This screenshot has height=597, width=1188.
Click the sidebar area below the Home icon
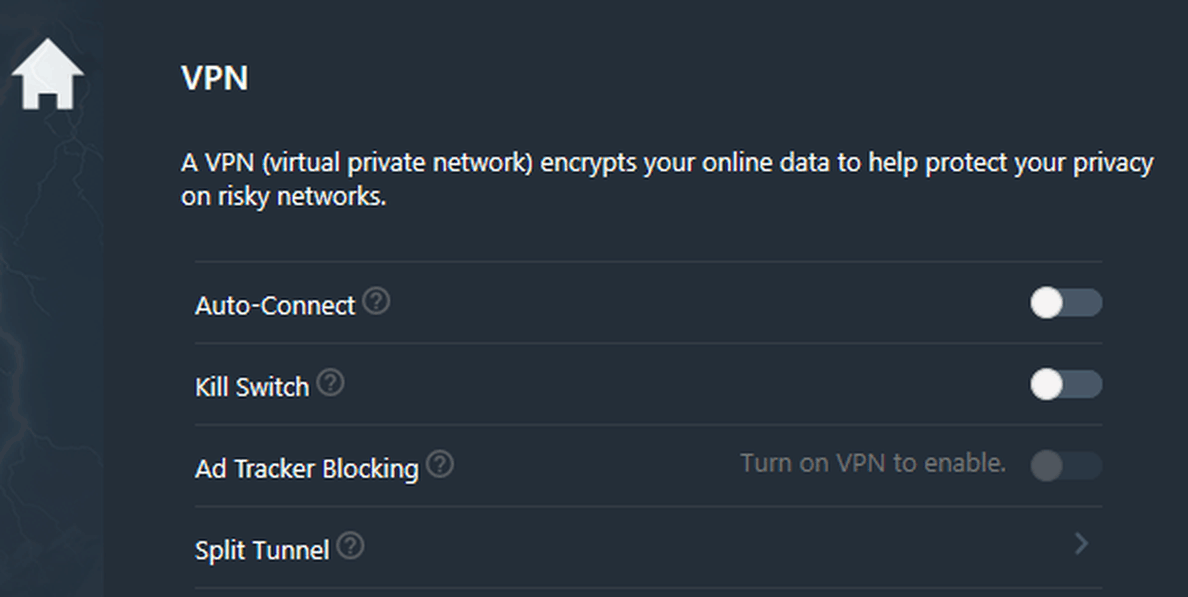(x=50, y=350)
